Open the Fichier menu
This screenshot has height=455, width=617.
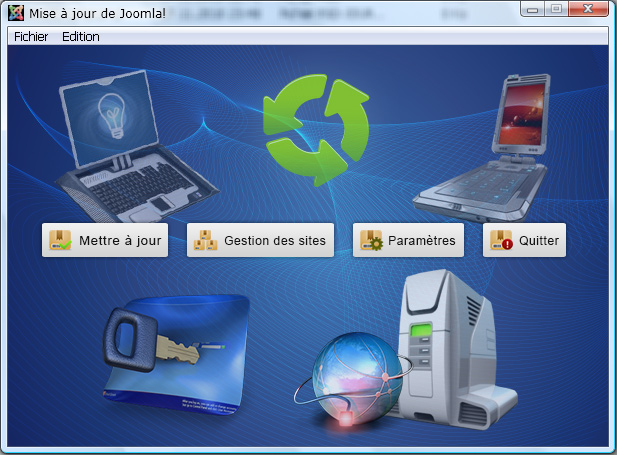click(31, 37)
